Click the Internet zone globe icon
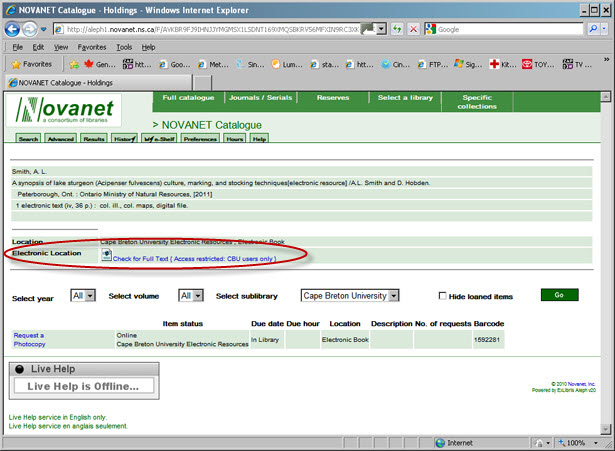Viewport: 615px width, 451px height. point(440,442)
